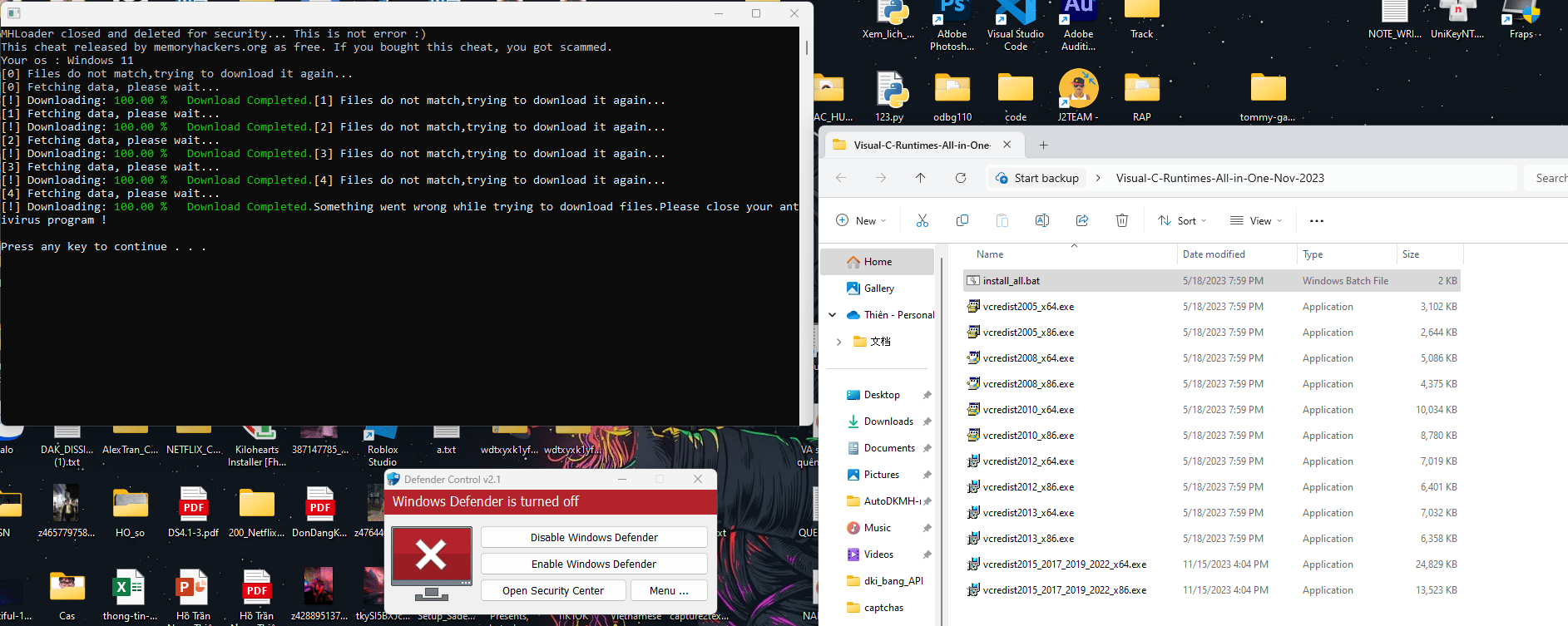Select vcredist2013_x64.exe file
The width and height of the screenshot is (1568, 626).
point(1211,513)
